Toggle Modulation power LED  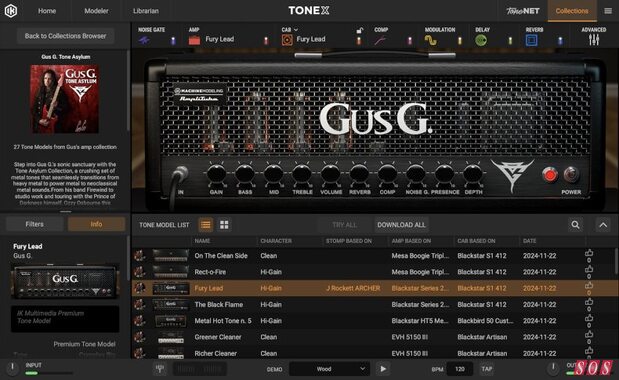point(460,40)
